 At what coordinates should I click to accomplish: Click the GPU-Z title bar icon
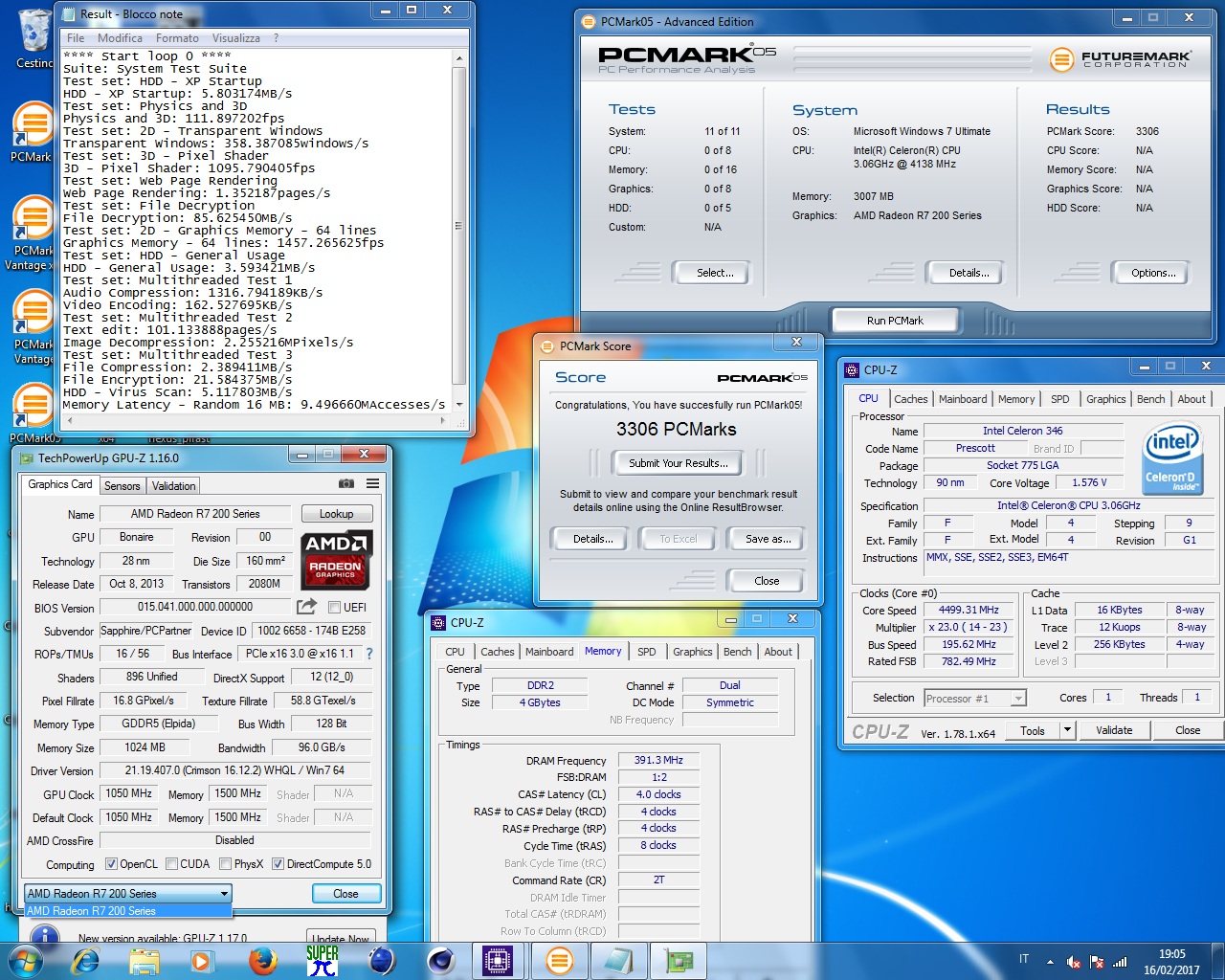26,457
